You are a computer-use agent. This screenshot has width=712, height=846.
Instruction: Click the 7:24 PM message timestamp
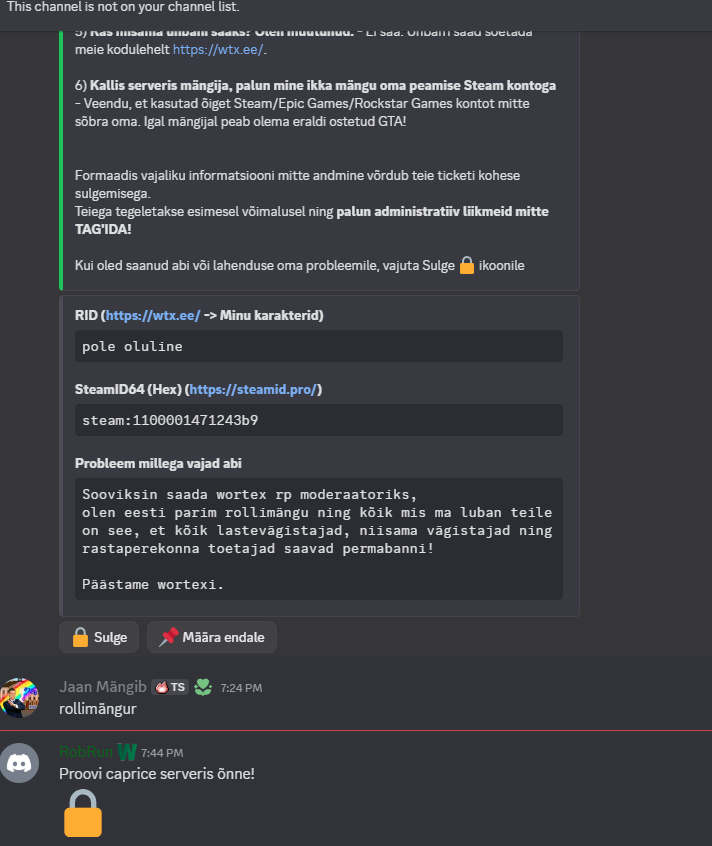tap(241, 688)
